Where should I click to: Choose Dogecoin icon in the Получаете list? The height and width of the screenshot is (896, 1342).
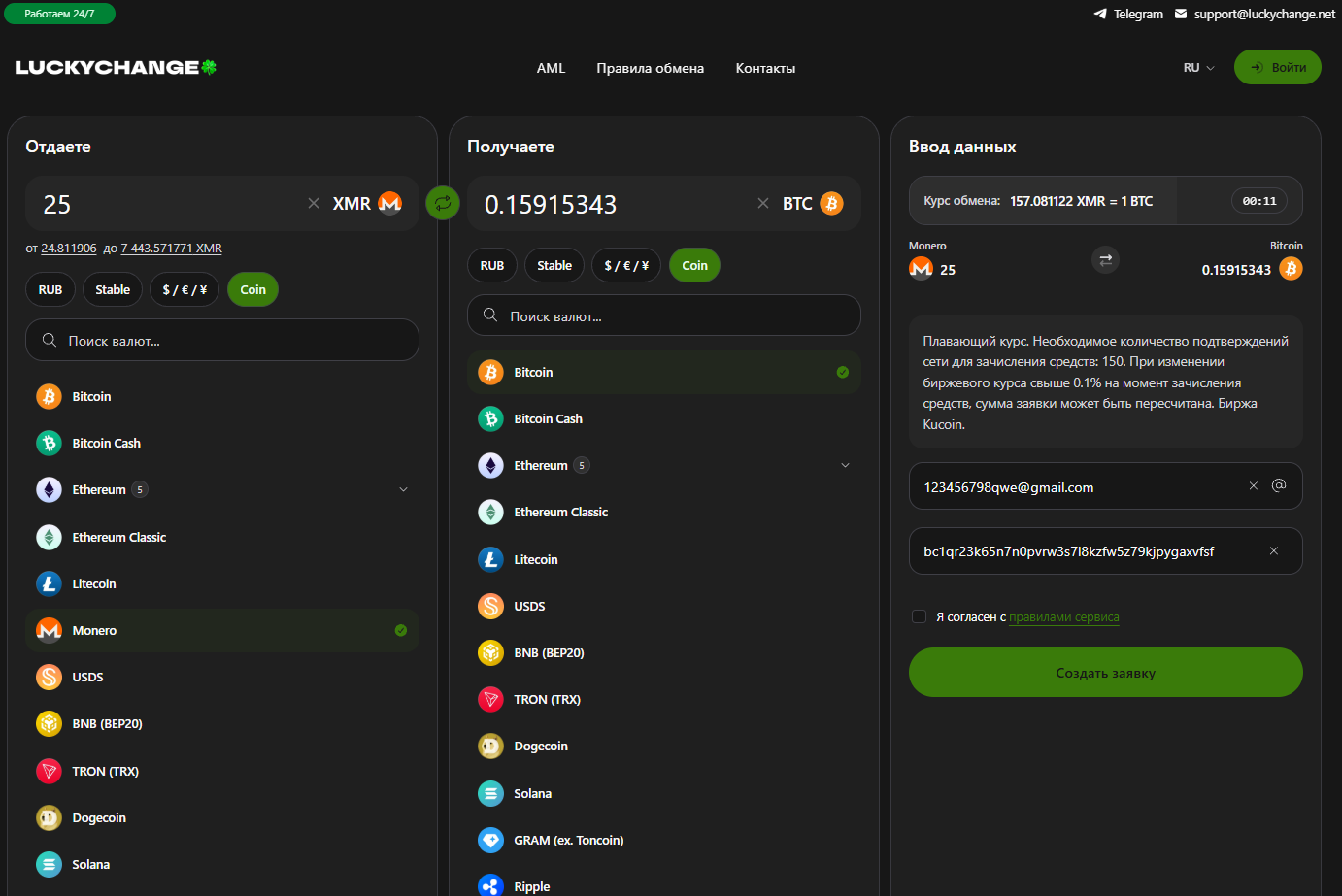(490, 746)
